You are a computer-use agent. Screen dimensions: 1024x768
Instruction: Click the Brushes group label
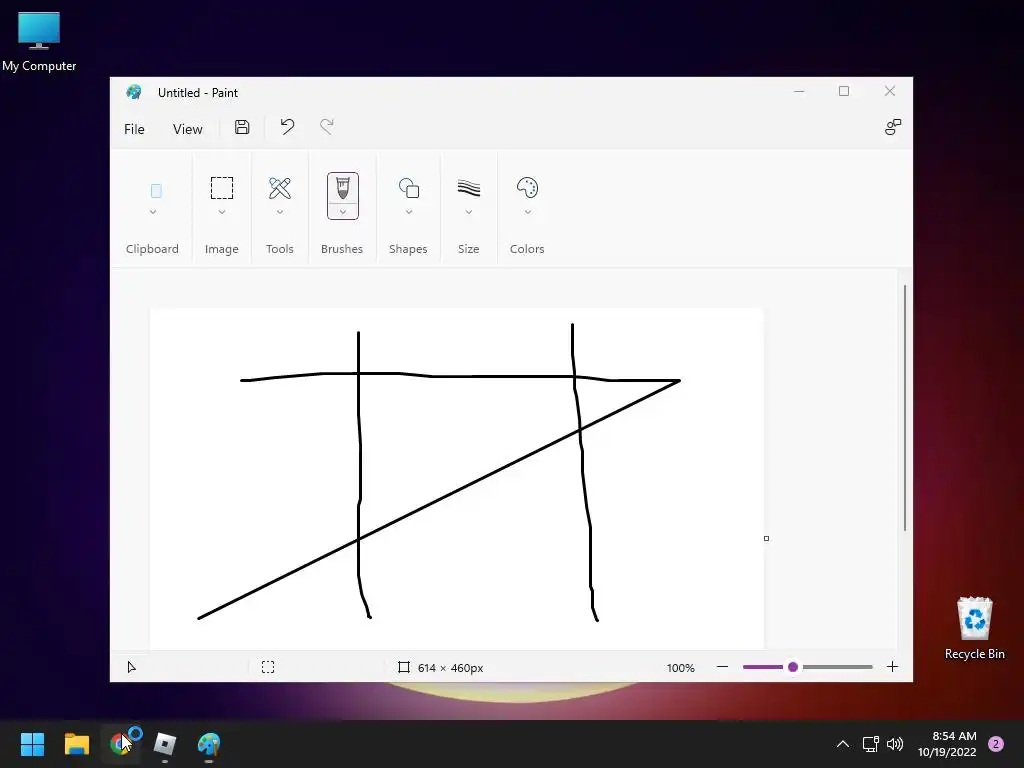(342, 249)
